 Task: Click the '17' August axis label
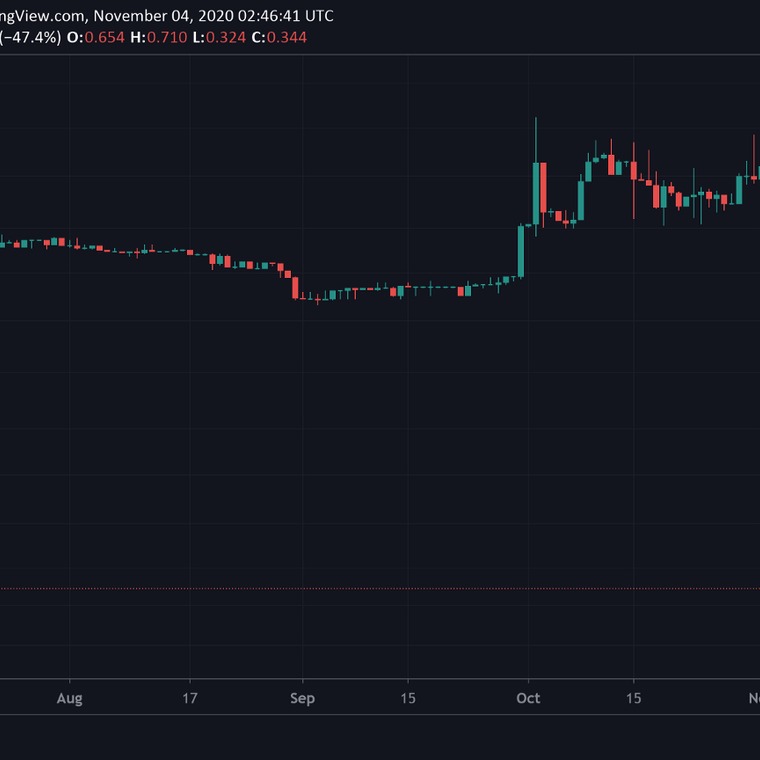[x=190, y=698]
